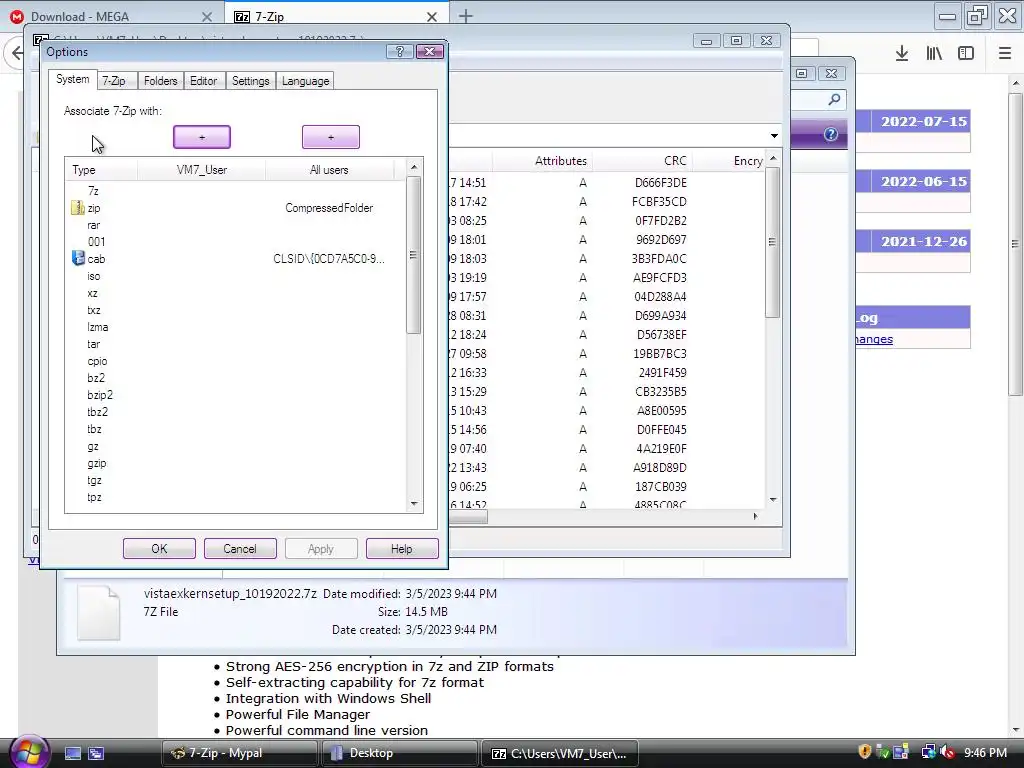Open the browser Library icon

pyautogui.click(x=934, y=54)
